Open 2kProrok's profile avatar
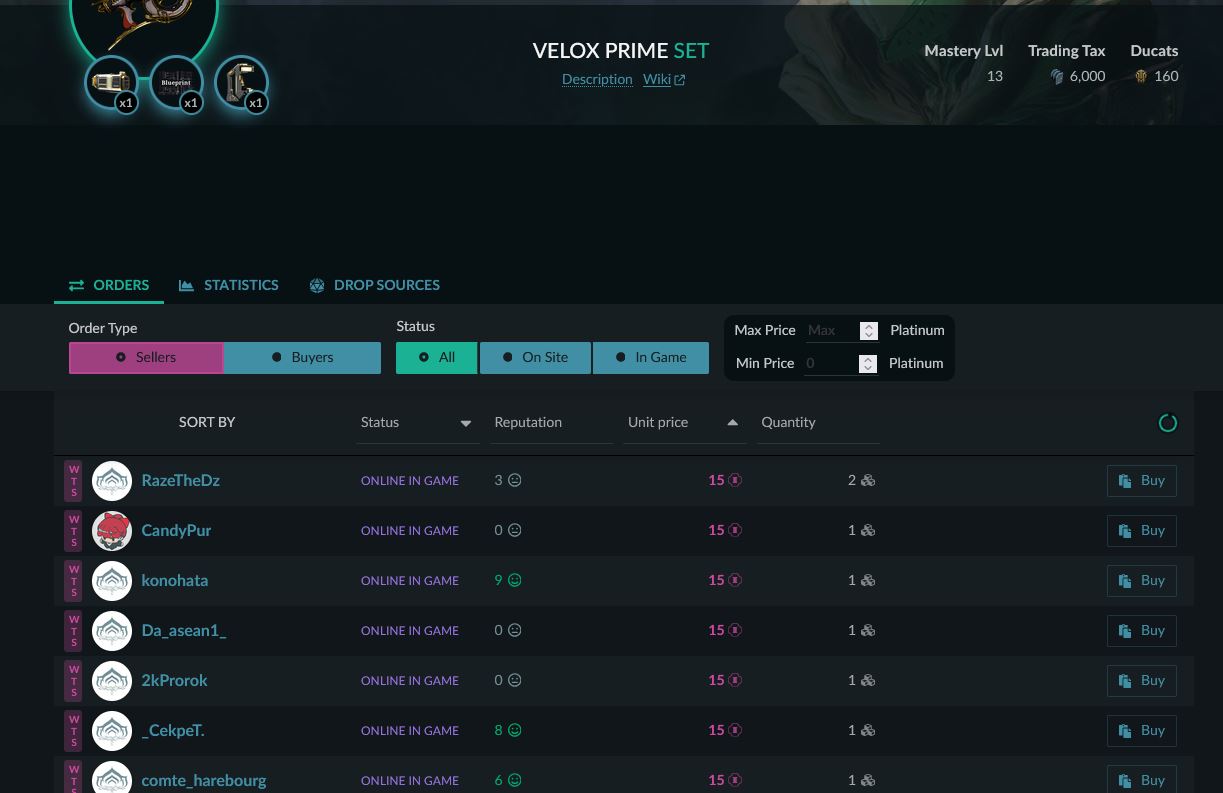Image resolution: width=1223 pixels, height=793 pixels. click(112, 681)
